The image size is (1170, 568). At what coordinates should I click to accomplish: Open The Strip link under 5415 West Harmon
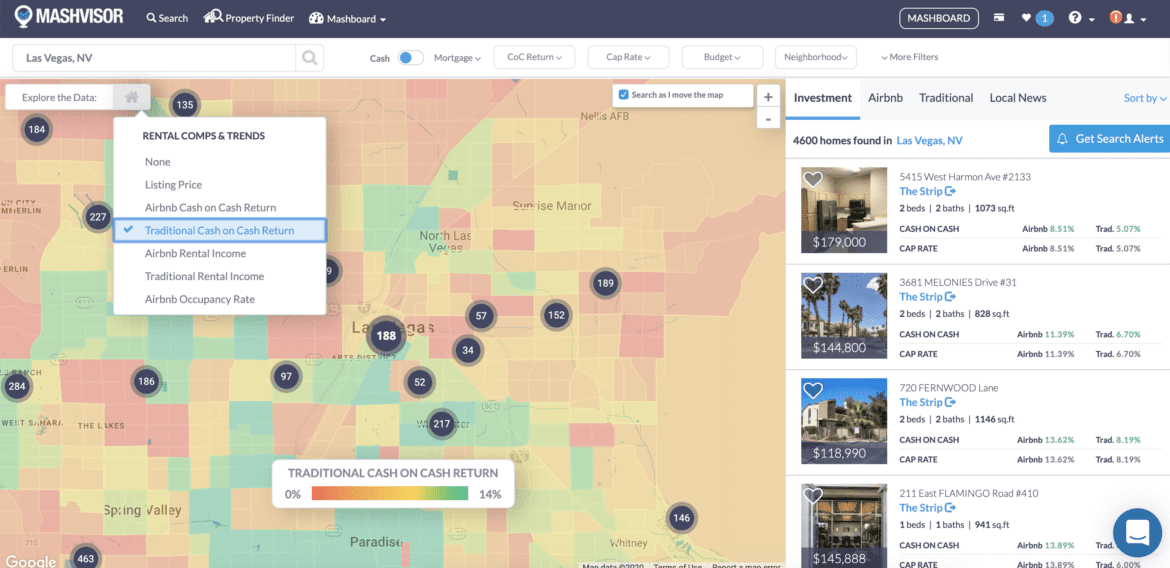point(927,191)
